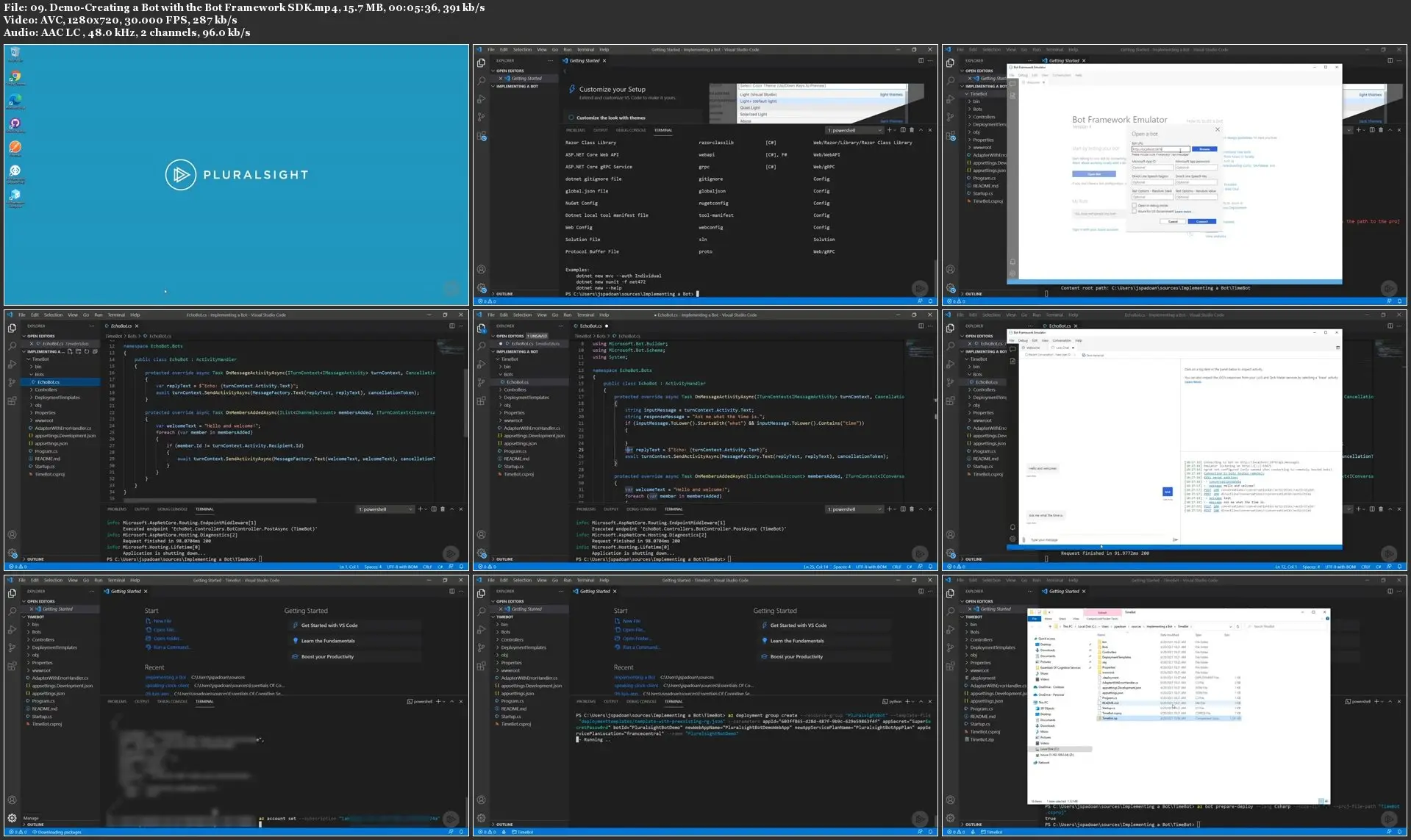The height and width of the screenshot is (840, 1411).
Task: Click Browse next to the Bot URL field
Action: (x=1204, y=149)
